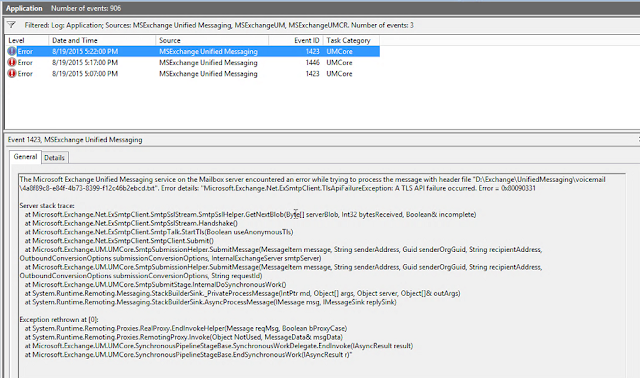This screenshot has height=378, width=640.
Task: Click Event ID 1423 in the 5:07:00 PM row
Action: (312, 73)
